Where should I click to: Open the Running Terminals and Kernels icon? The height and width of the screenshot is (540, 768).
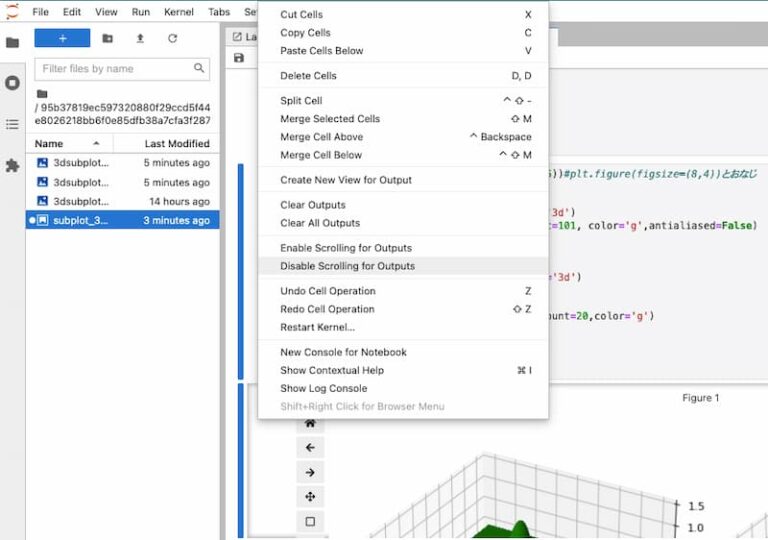[x=12, y=83]
